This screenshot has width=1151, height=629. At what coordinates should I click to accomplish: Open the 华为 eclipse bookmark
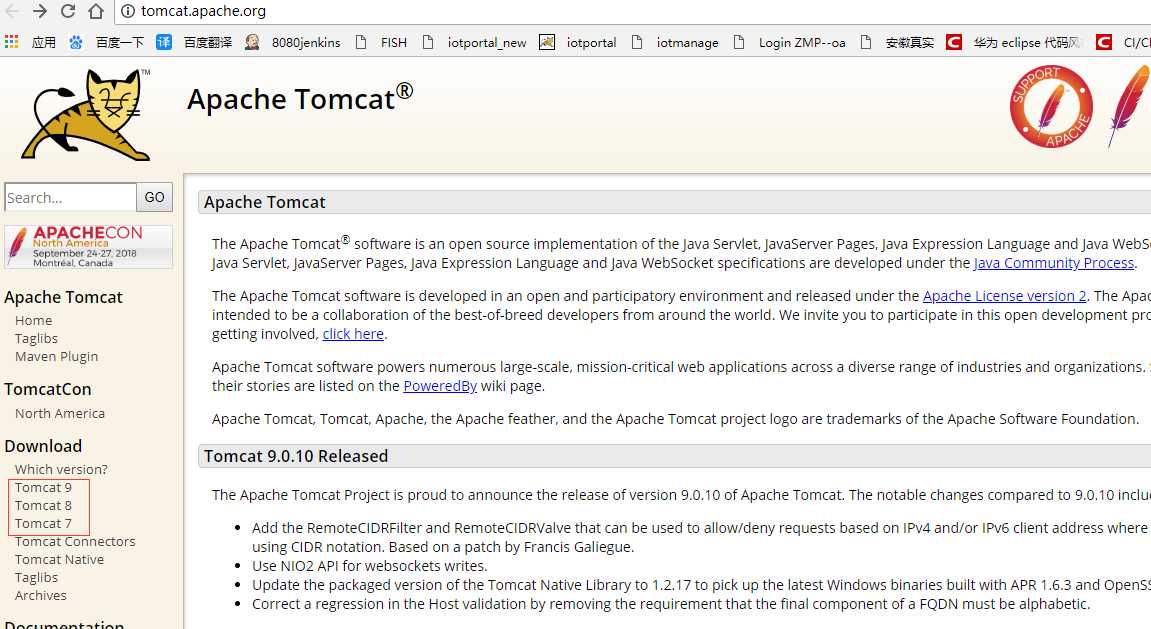tap(1014, 43)
